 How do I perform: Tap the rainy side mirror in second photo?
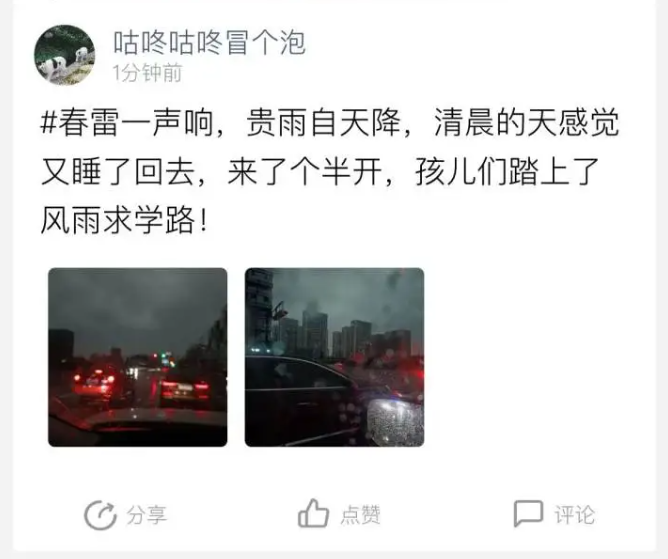(395, 422)
